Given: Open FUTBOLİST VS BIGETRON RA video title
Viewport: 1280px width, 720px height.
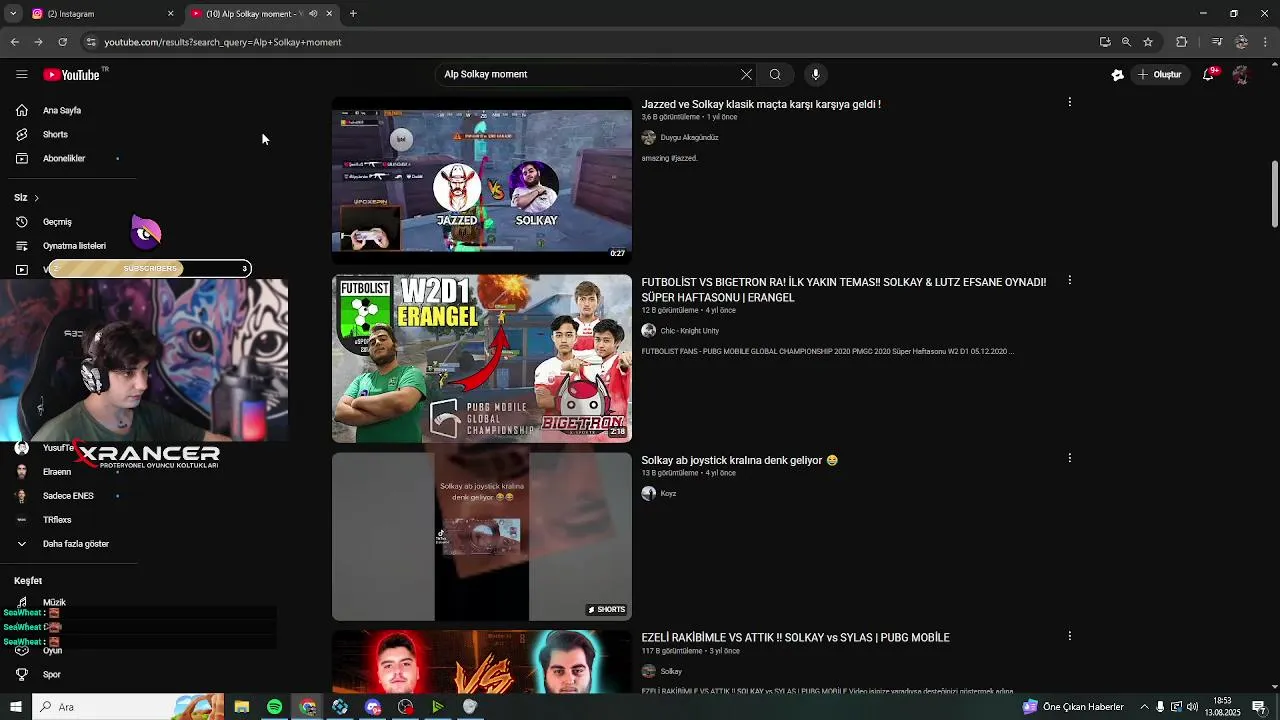Looking at the screenshot, I should pos(844,290).
